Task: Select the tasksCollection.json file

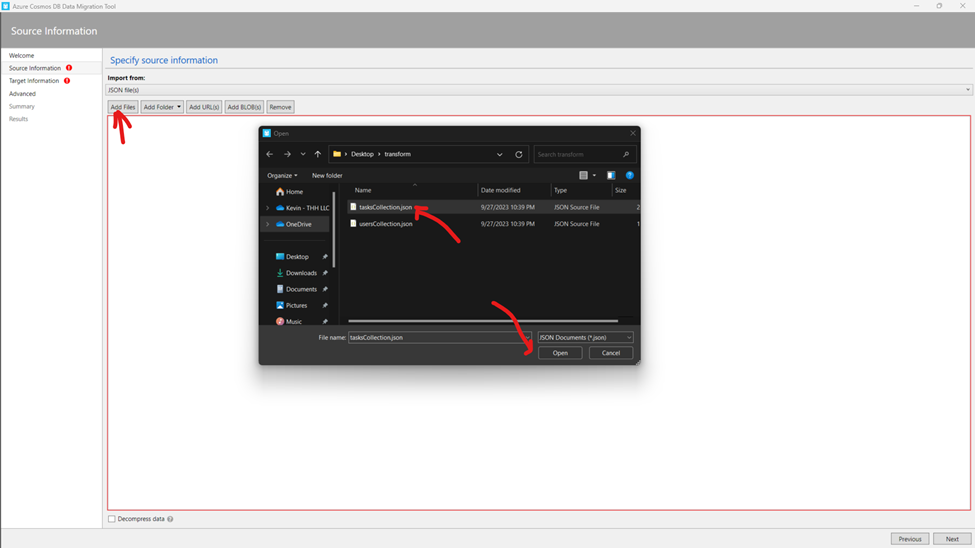Action: [386, 207]
